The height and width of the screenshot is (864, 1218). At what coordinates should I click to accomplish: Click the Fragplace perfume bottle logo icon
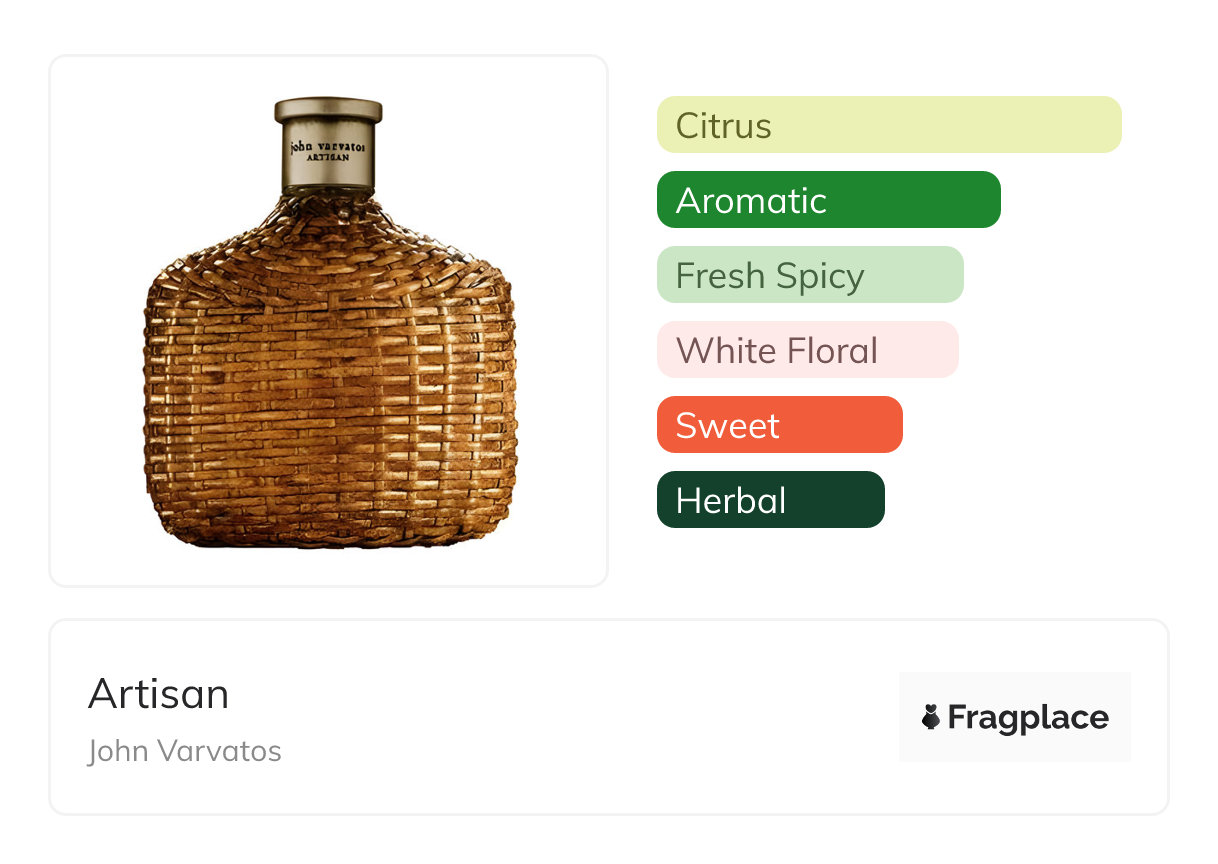click(931, 717)
